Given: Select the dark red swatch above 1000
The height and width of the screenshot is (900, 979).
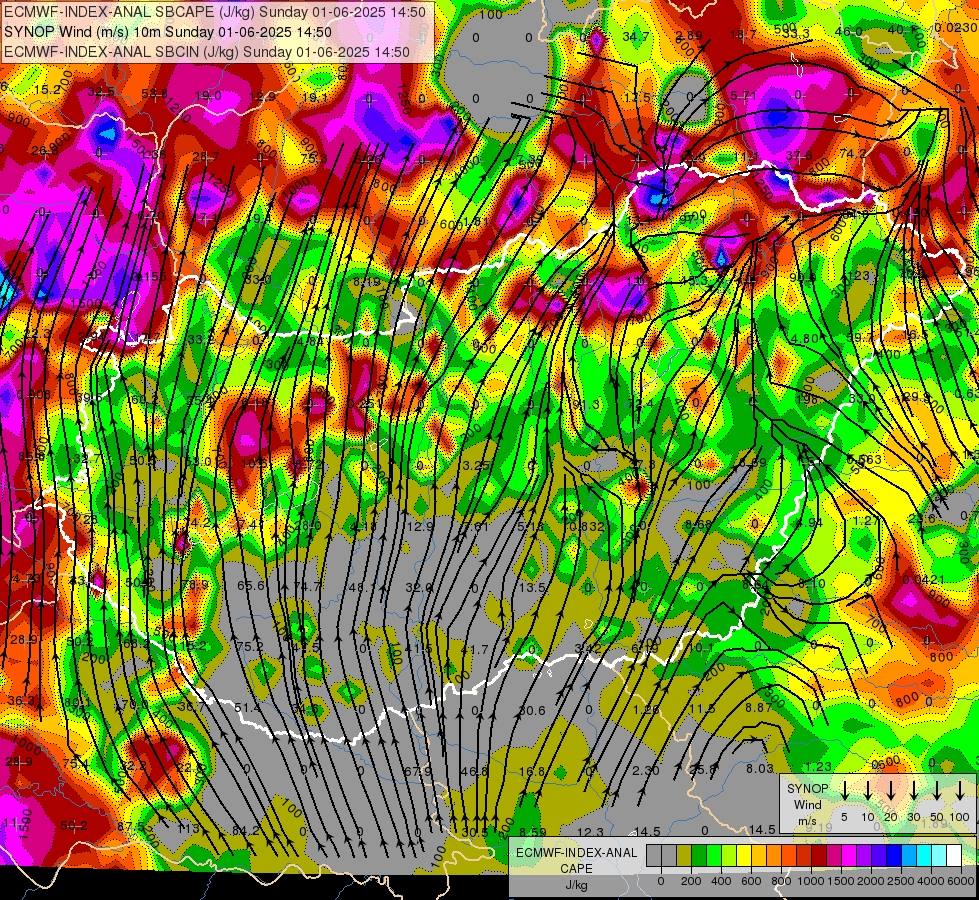Looking at the screenshot, I should point(819,856).
